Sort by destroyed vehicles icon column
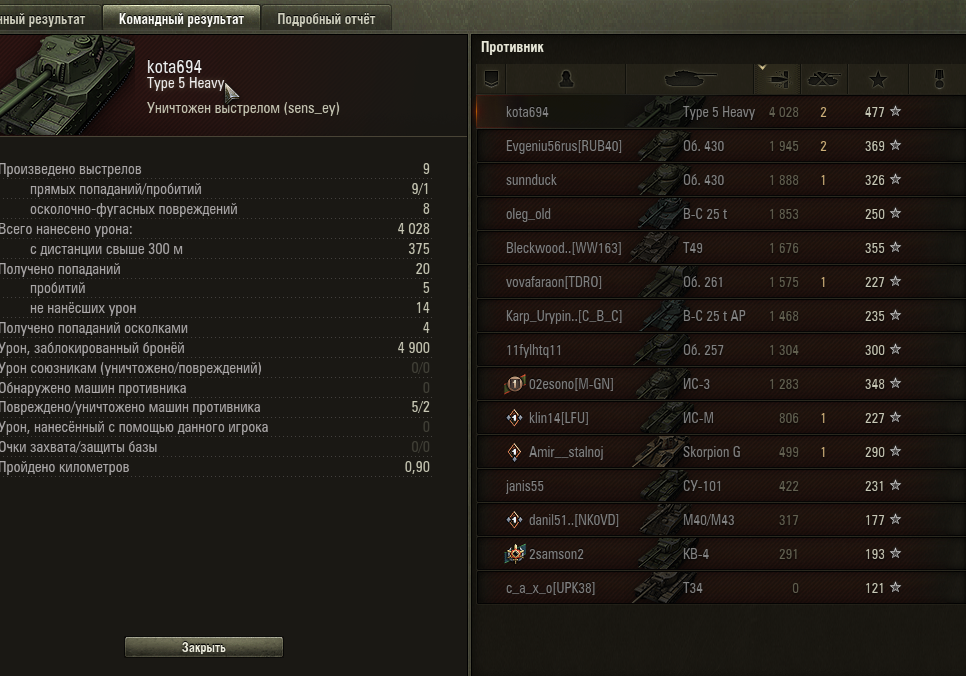Viewport: 966px width, 676px height. coord(824,79)
